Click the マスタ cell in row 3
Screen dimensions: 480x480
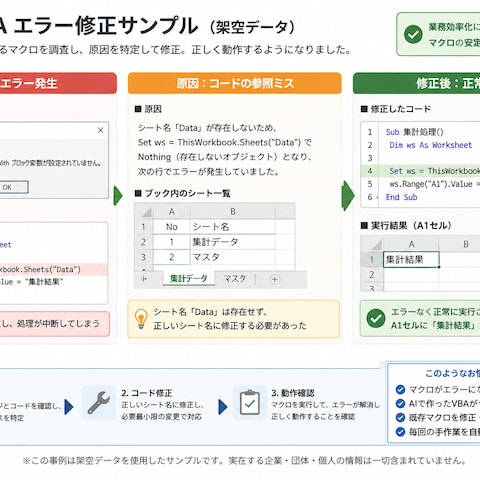pyautogui.click(x=233, y=257)
